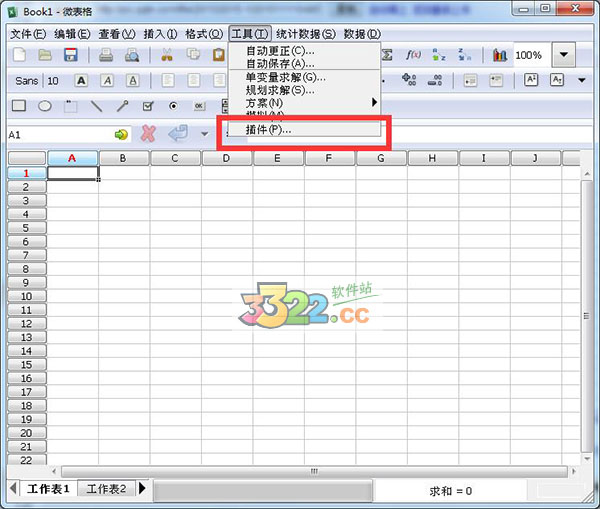Open the 格式(O) menu
This screenshot has height=509, width=600.
(204, 34)
